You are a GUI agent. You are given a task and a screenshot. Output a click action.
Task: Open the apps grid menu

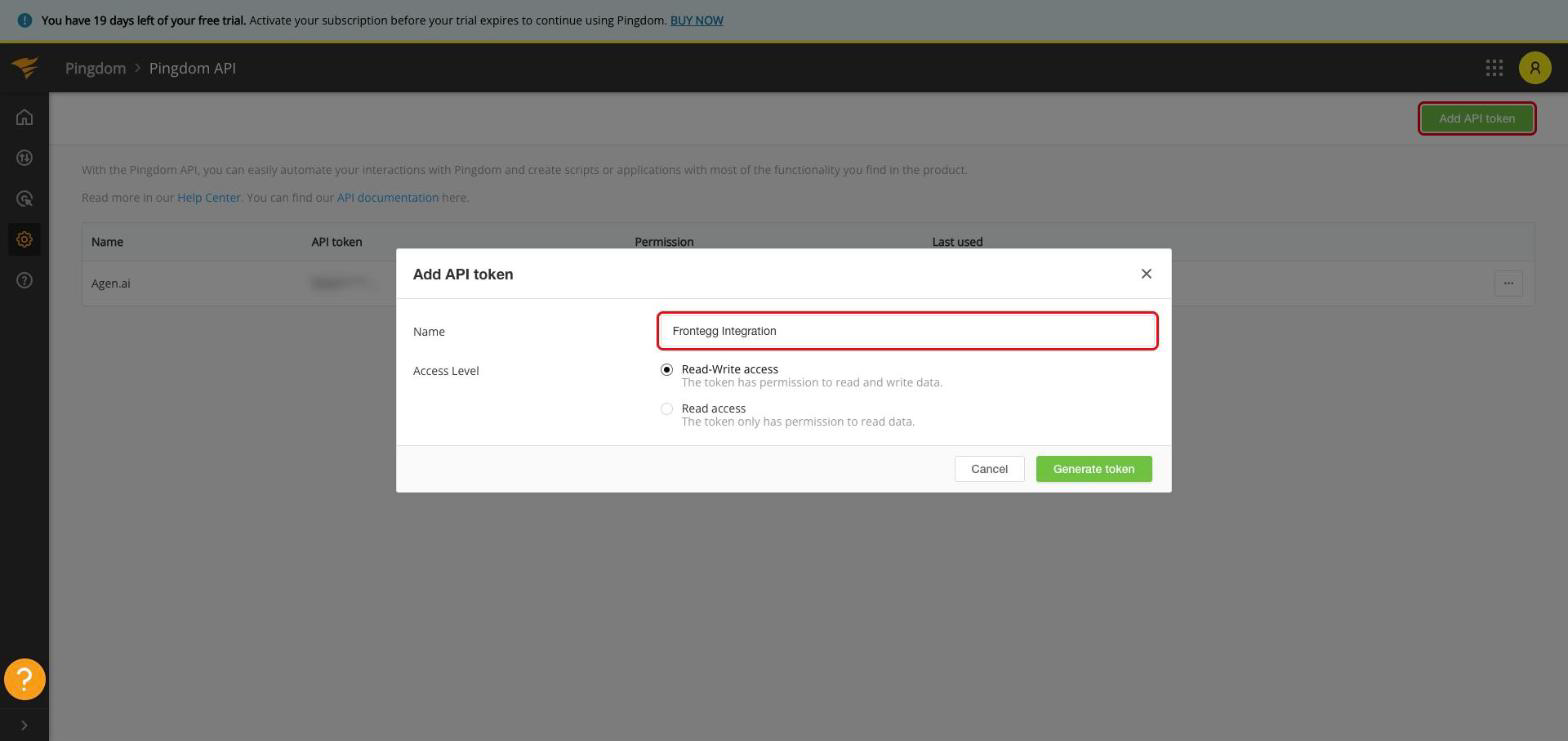1494,68
